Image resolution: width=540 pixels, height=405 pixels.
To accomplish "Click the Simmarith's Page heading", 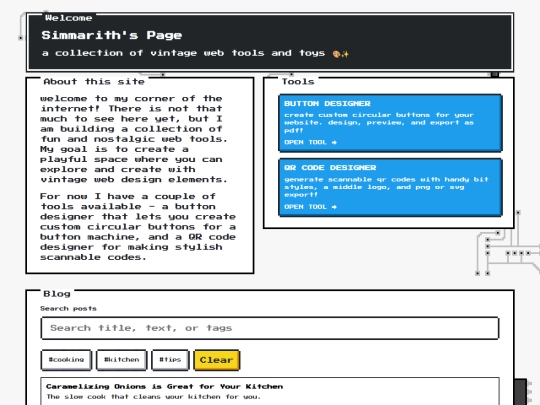I will point(112,35).
